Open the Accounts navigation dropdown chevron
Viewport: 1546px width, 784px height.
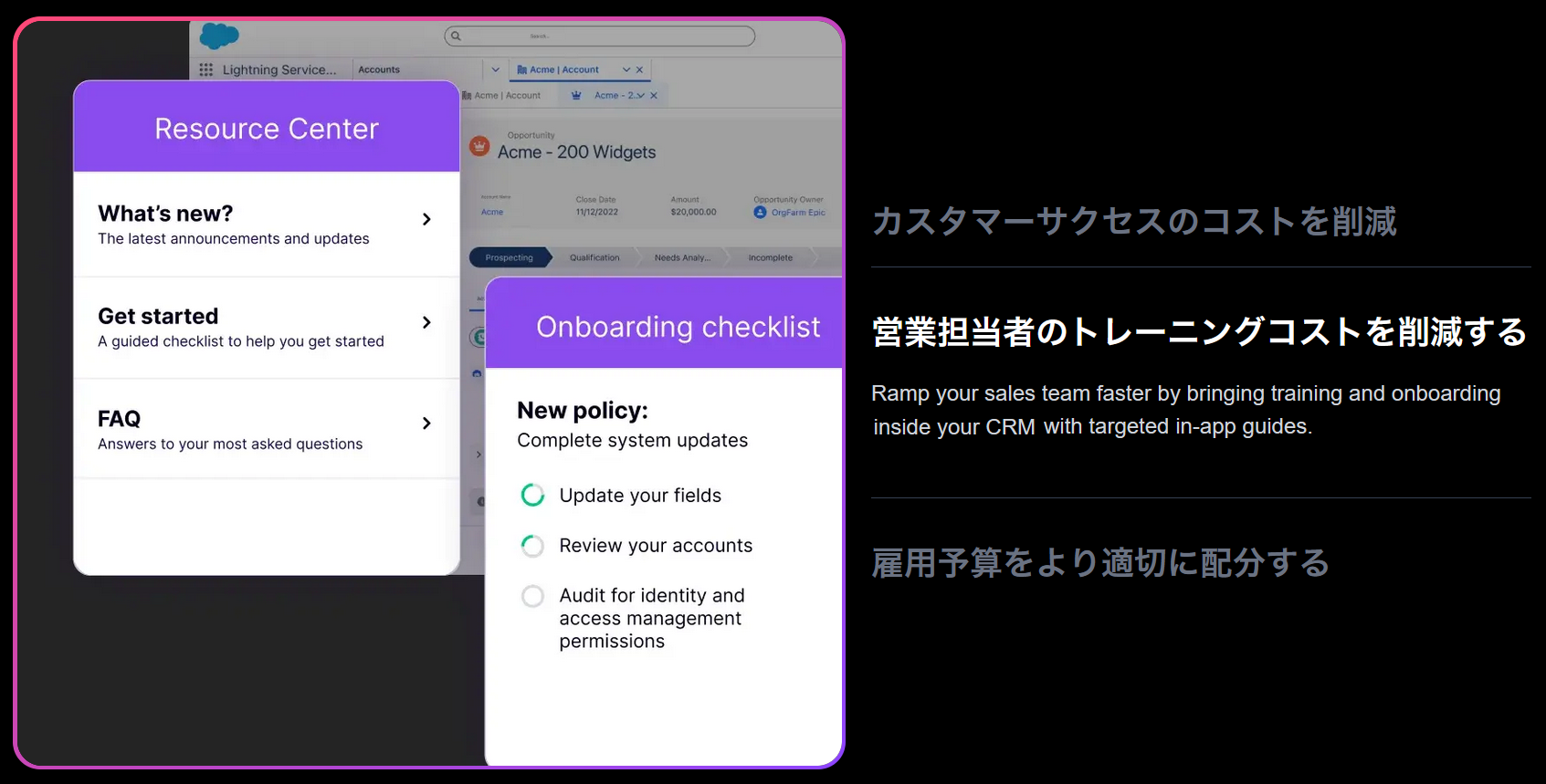496,69
